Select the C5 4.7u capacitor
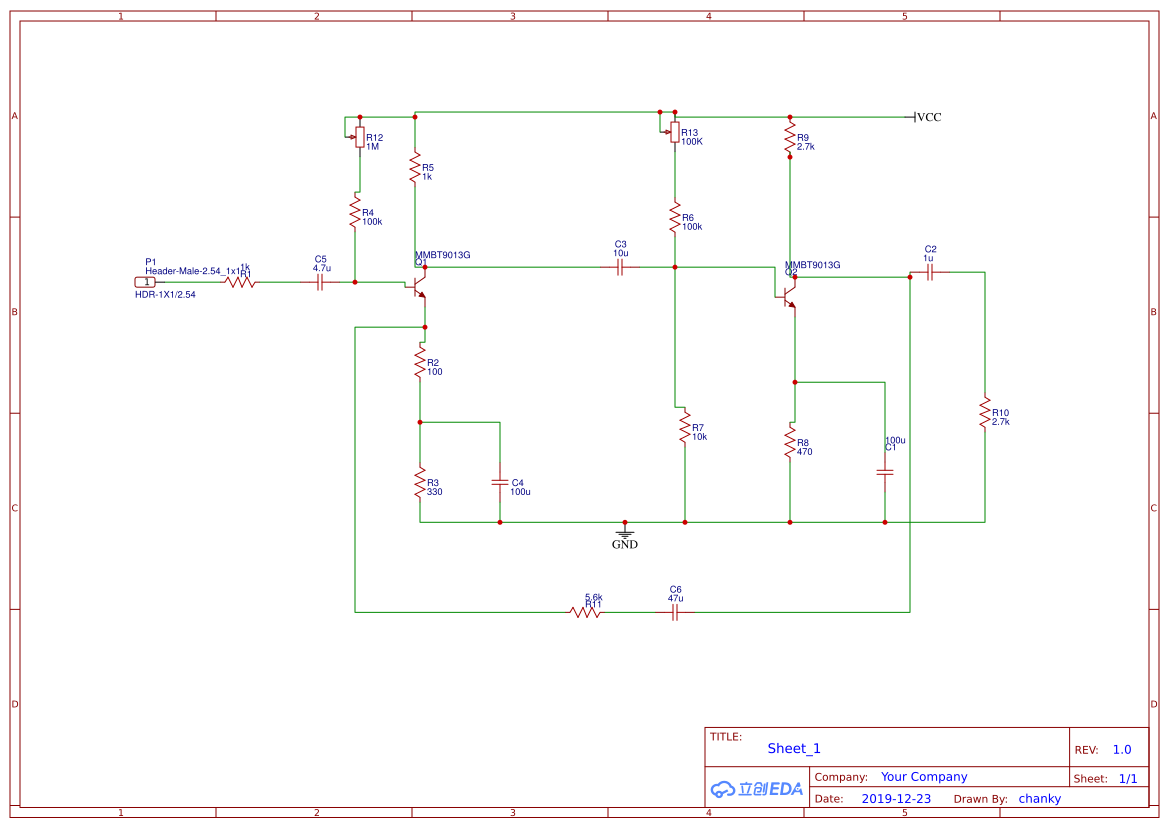Image resolution: width=1169 pixels, height=828 pixels. pos(321,282)
